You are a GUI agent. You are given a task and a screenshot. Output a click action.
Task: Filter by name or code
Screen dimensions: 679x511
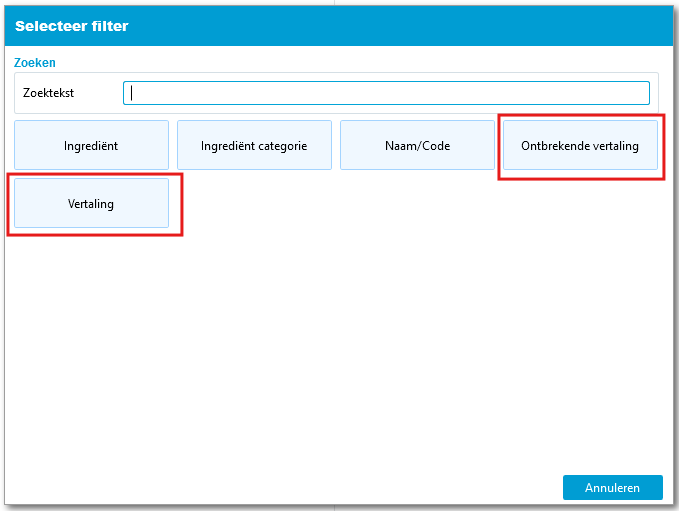[x=417, y=146]
